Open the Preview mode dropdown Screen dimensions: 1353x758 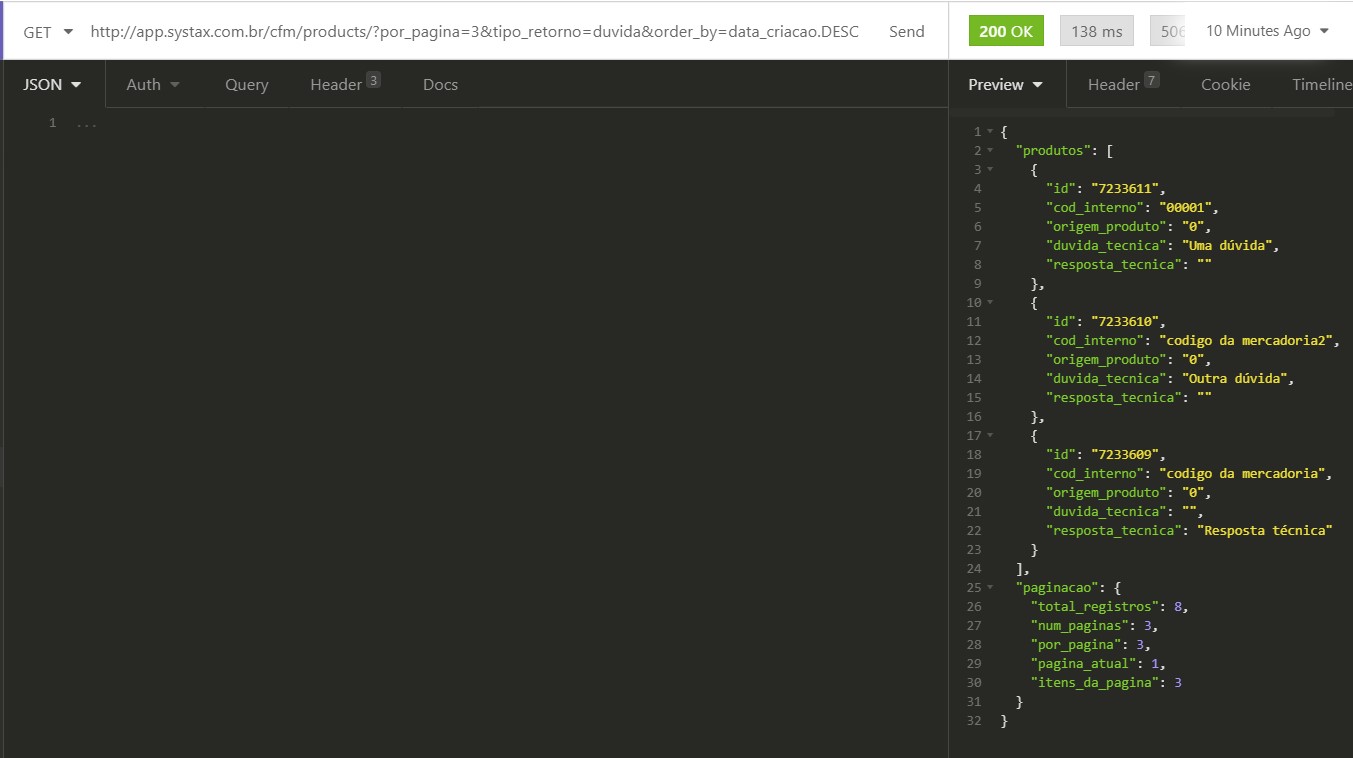(1006, 85)
